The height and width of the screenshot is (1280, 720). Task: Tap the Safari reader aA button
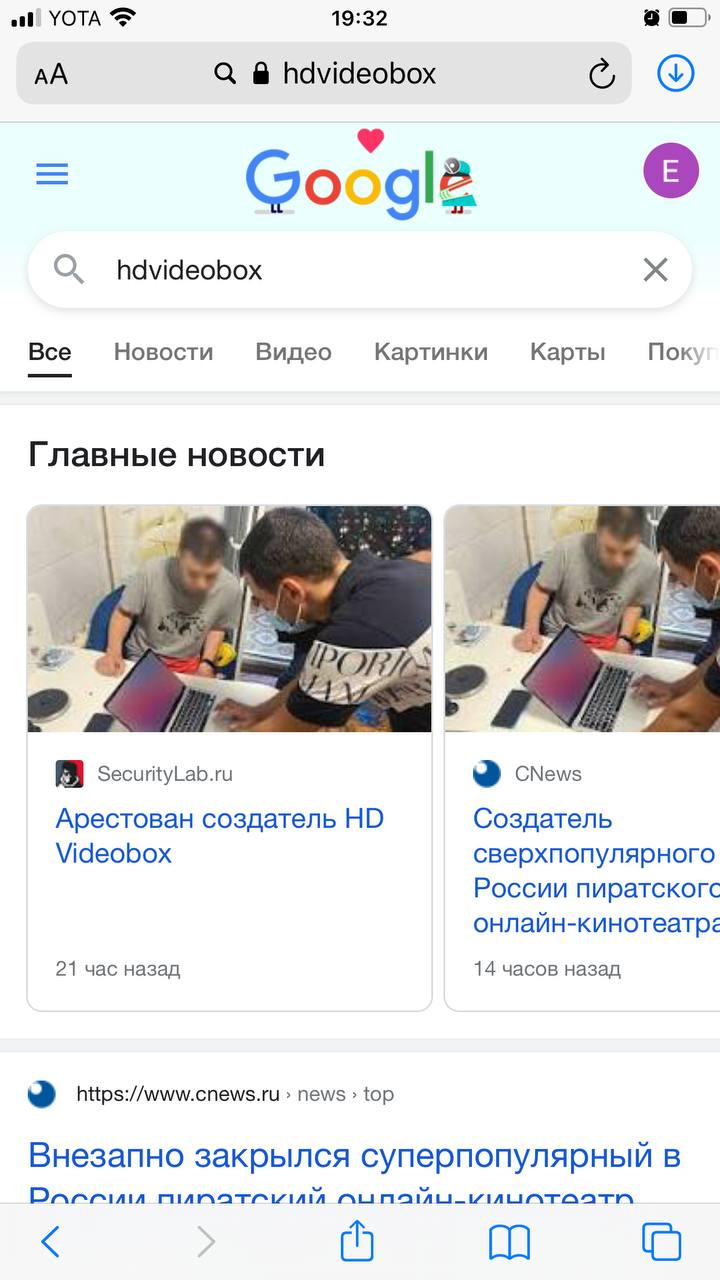(x=51, y=74)
